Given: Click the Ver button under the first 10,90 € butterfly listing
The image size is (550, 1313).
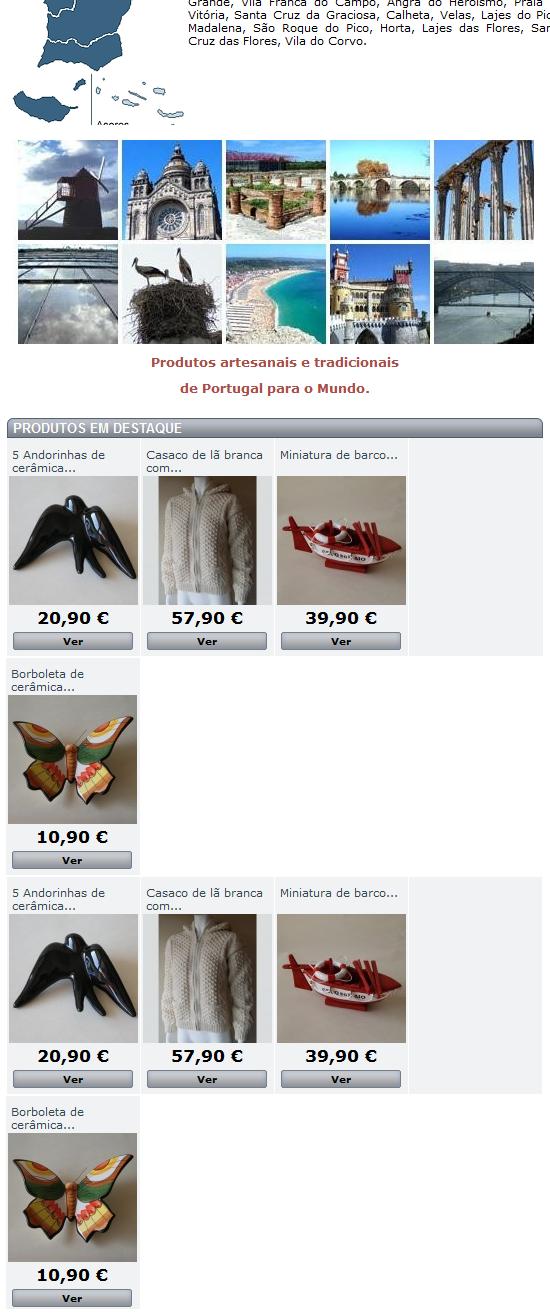Looking at the screenshot, I should [x=72, y=860].
